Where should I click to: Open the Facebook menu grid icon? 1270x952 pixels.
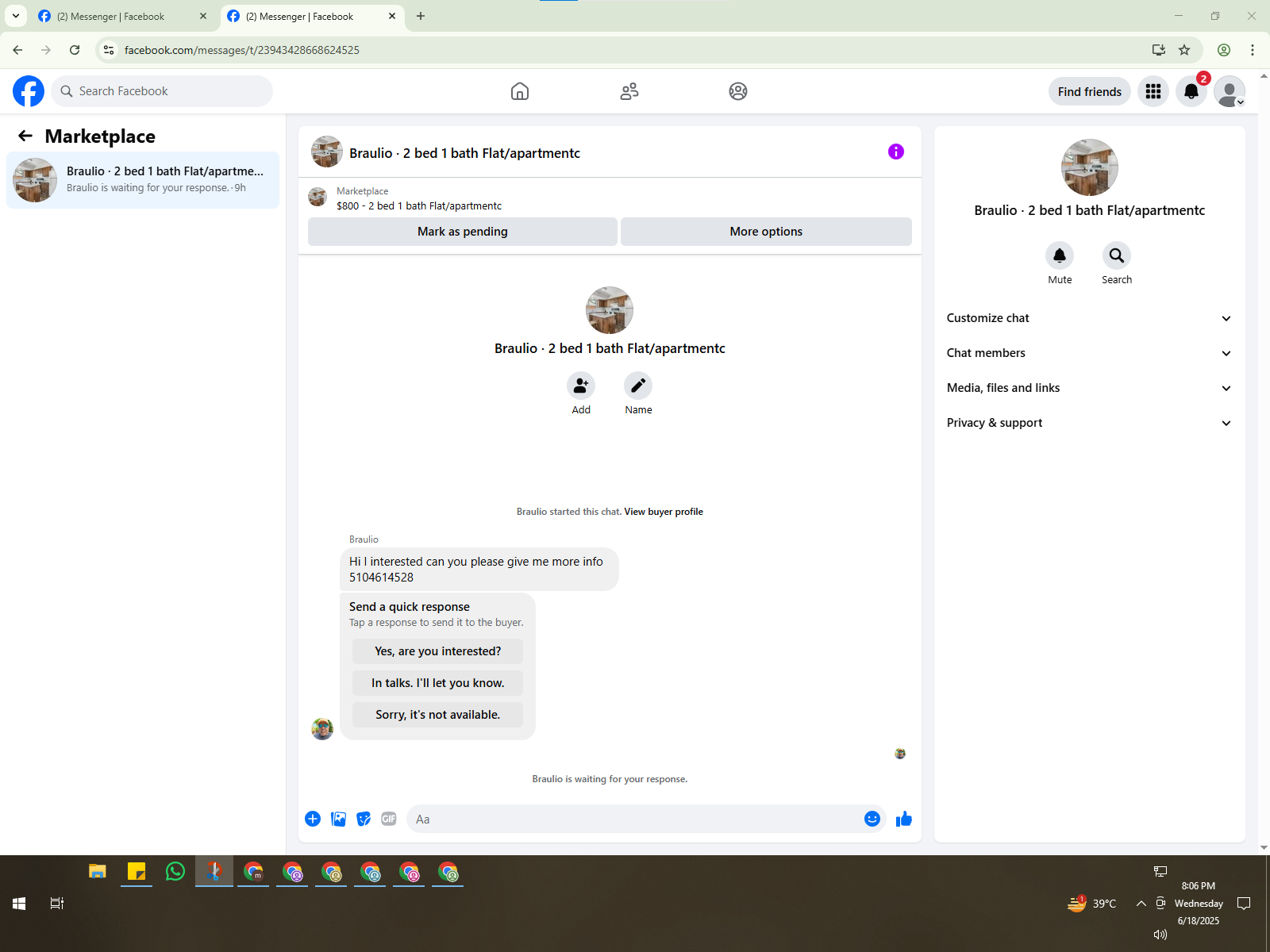tap(1153, 91)
